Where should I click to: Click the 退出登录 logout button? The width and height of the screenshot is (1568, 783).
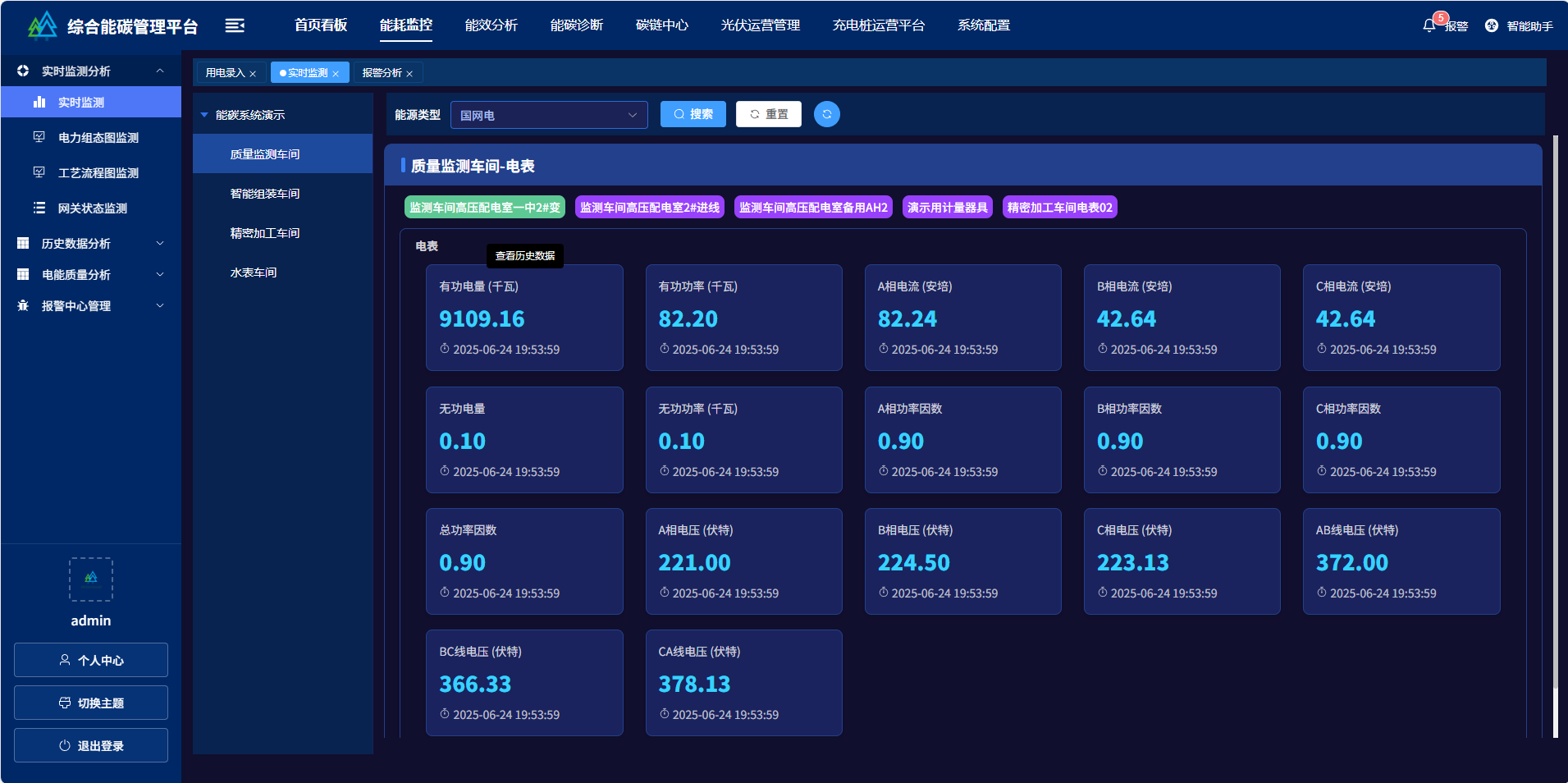pos(90,744)
